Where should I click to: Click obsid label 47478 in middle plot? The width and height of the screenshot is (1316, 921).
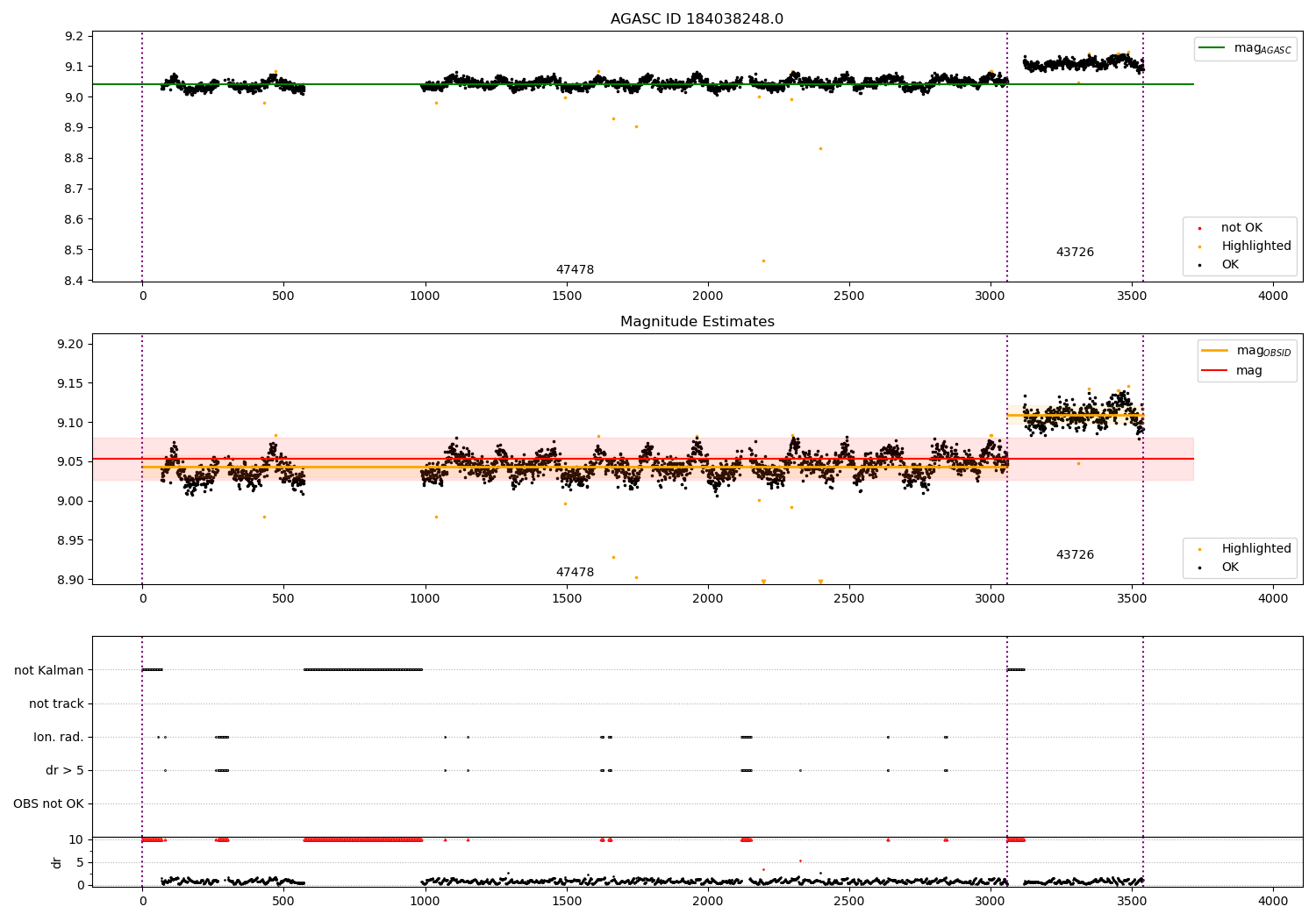pos(575,573)
